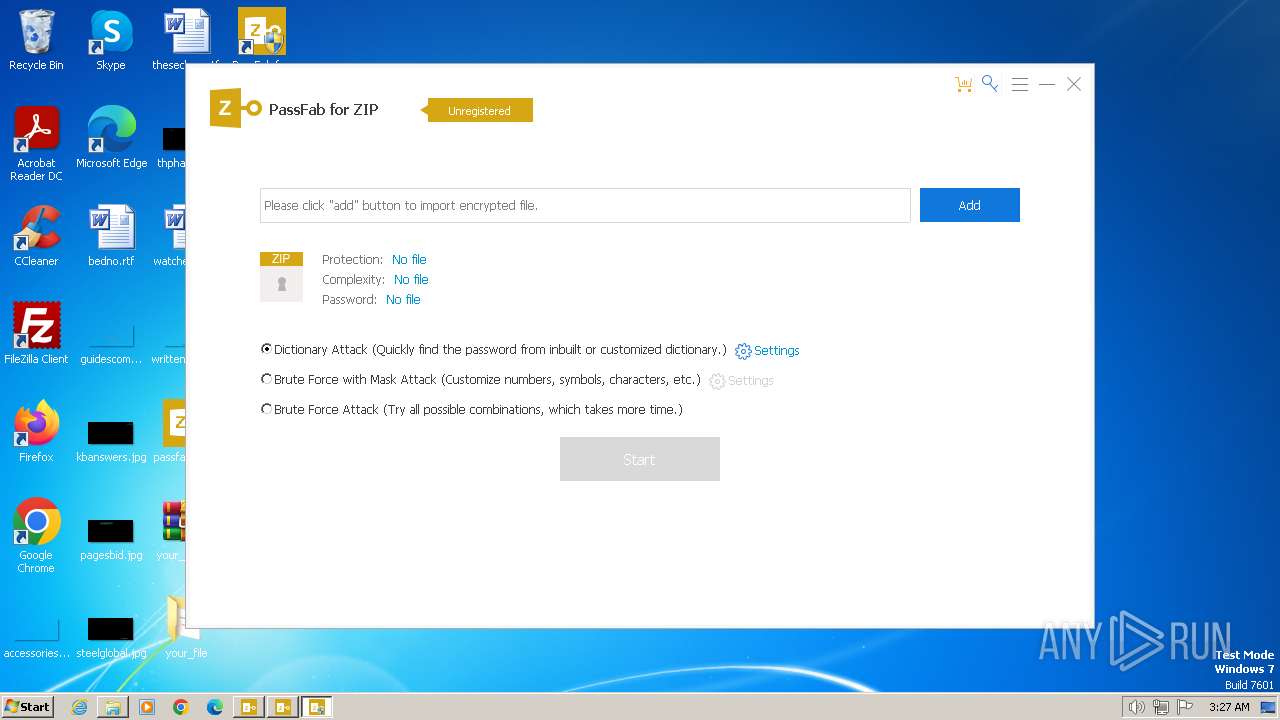Click the Password 'No file' value
This screenshot has height=720, width=1280.
click(403, 300)
